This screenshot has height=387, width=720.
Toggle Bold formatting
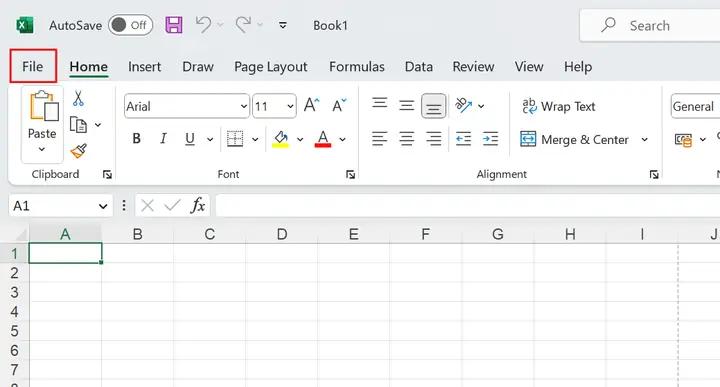136,138
